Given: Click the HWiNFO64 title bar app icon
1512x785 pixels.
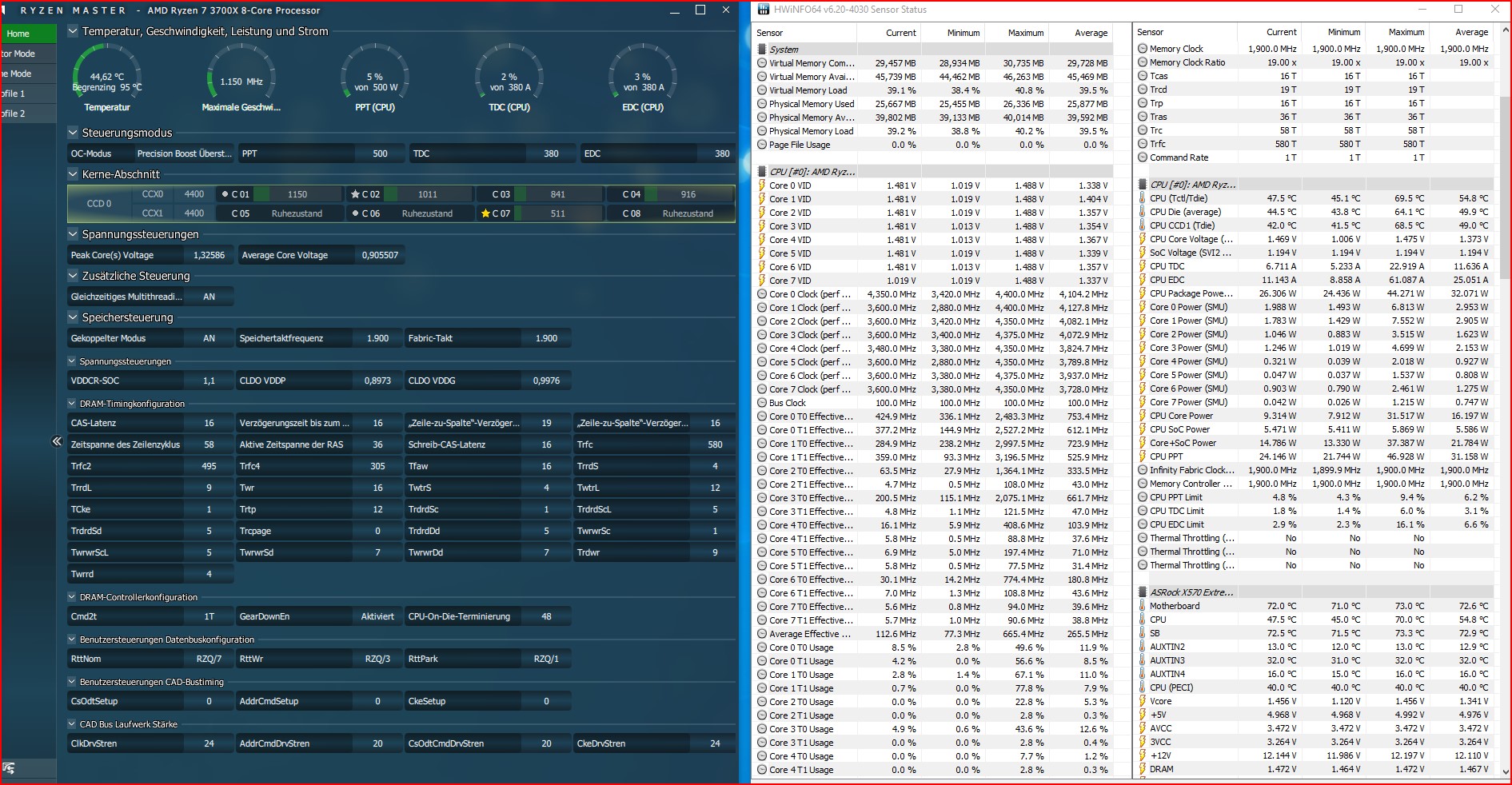Looking at the screenshot, I should pos(762,10).
